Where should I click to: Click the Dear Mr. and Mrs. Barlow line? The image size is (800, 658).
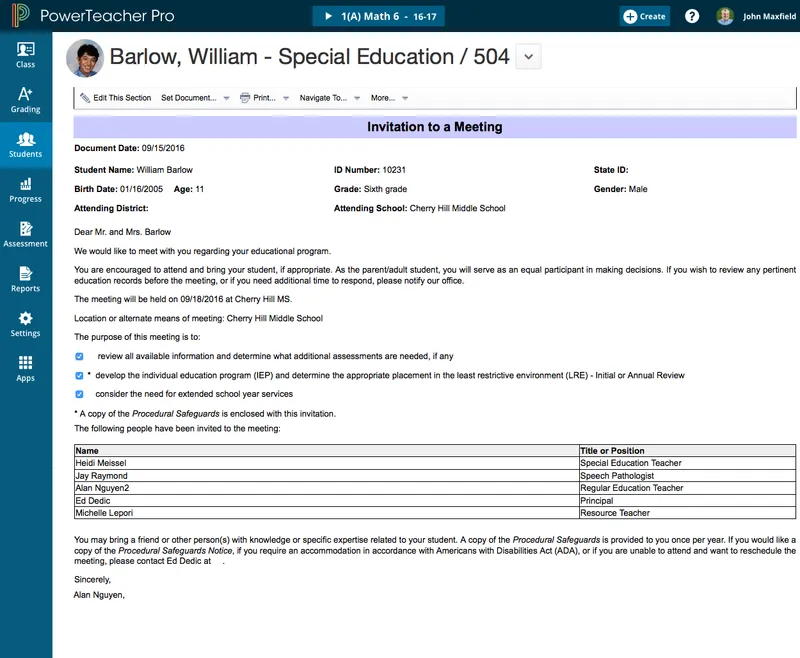pos(122,232)
